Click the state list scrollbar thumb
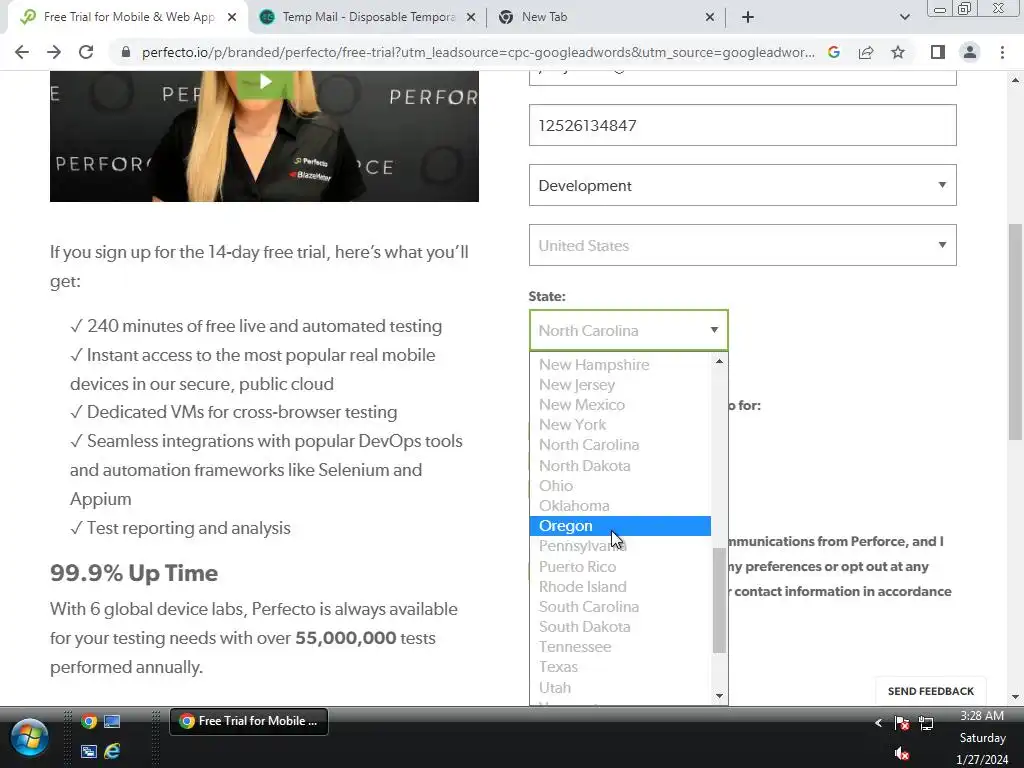1024x768 pixels. (x=719, y=600)
